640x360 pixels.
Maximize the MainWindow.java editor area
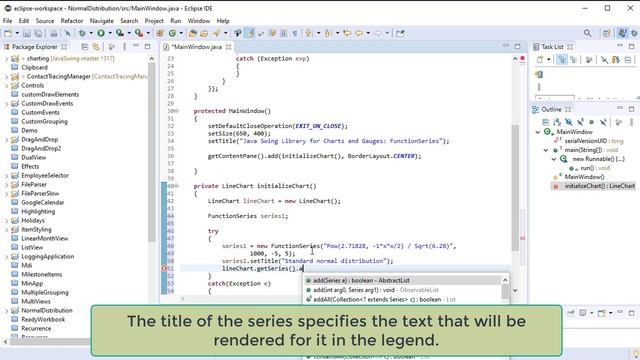518,47
